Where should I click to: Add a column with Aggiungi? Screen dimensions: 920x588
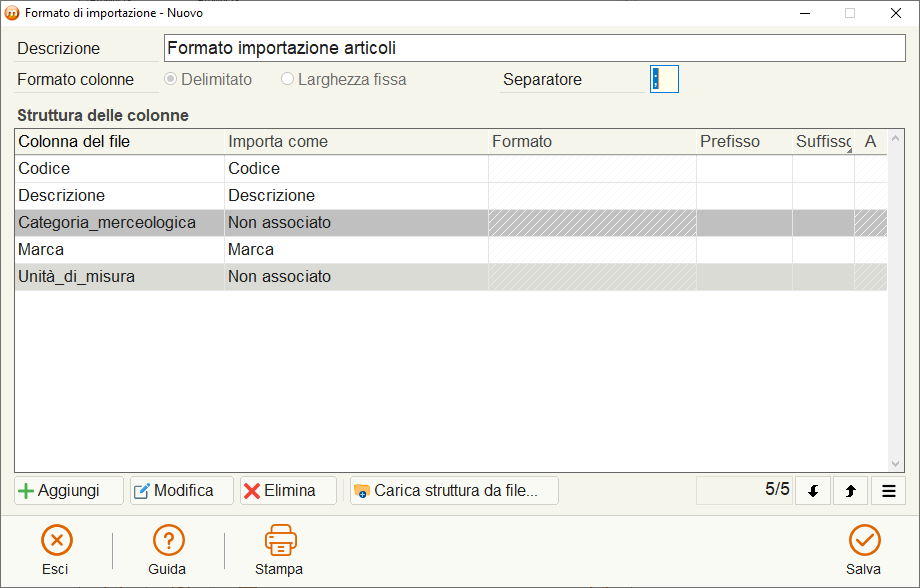coord(69,491)
